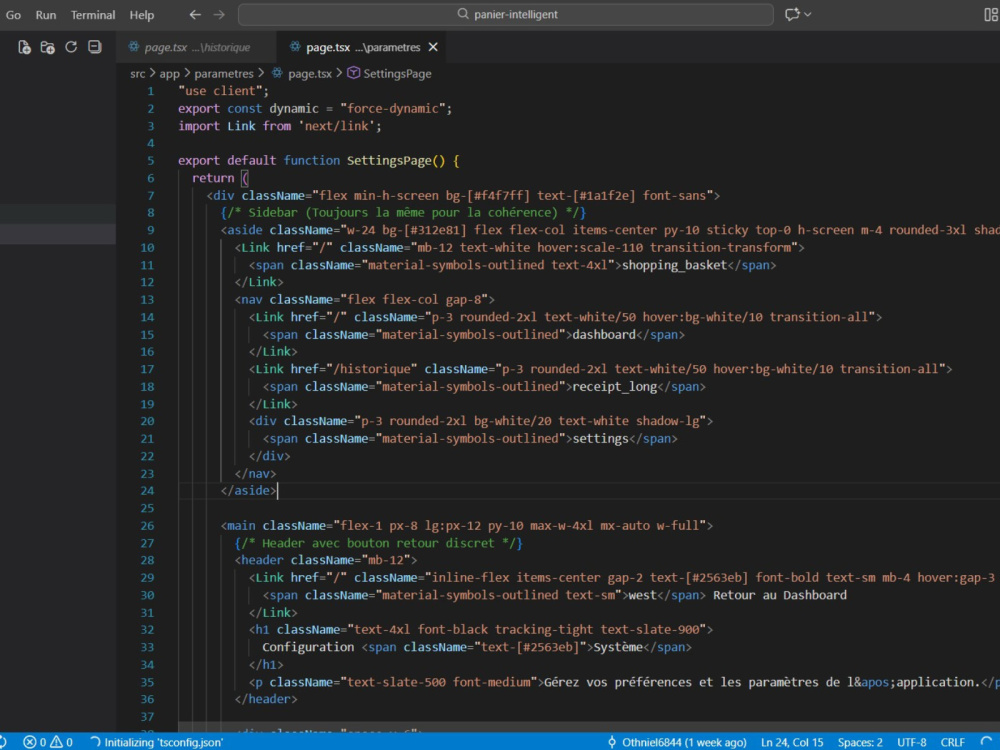Collapse all folders in Explorer
This screenshot has height=750, width=1000.
pyautogui.click(x=94, y=47)
